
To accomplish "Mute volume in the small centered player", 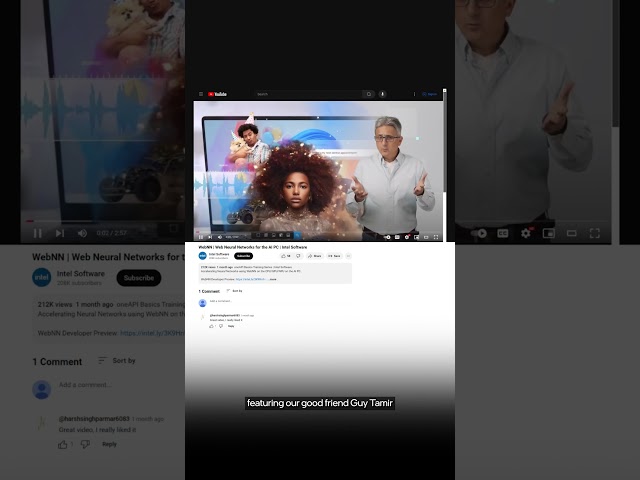I will [220, 237].
